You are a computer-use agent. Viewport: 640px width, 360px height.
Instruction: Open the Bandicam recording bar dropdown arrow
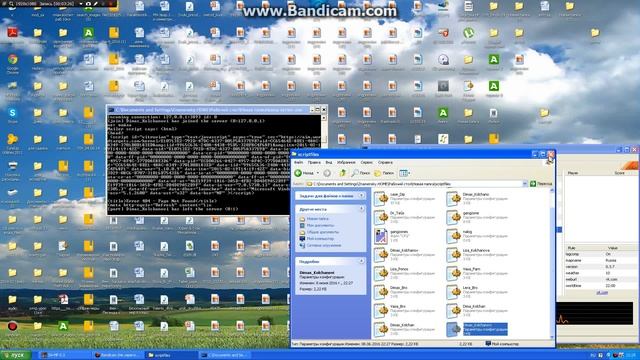tap(80, 3)
